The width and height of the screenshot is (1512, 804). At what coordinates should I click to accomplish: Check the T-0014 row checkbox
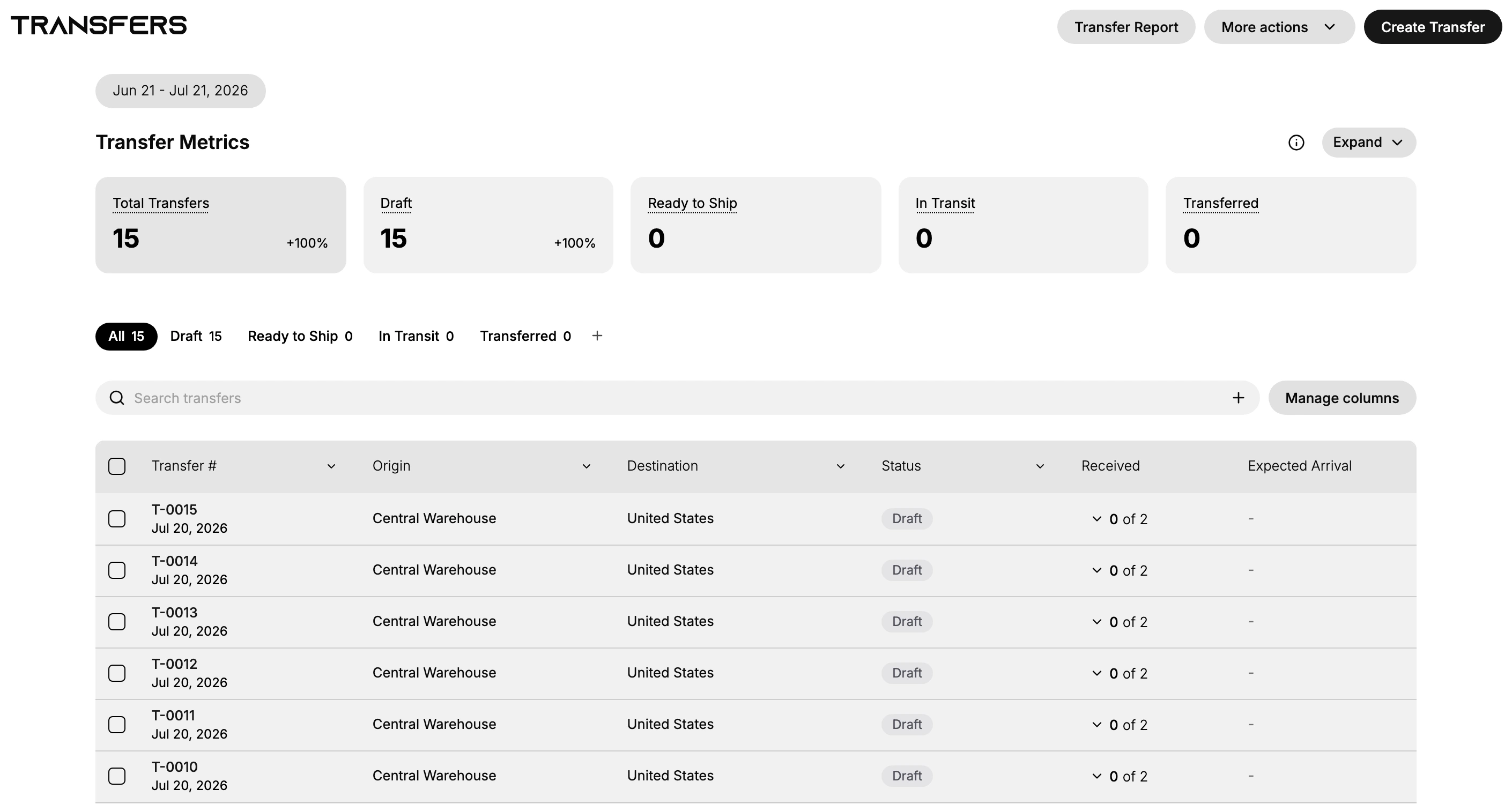click(117, 570)
